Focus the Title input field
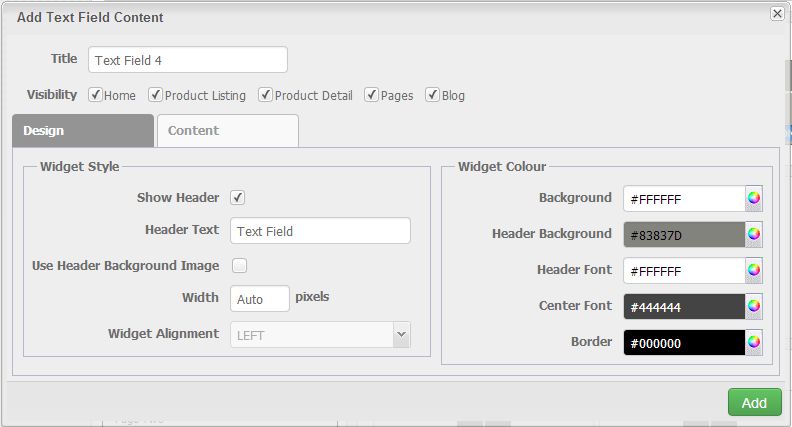 coord(188,60)
